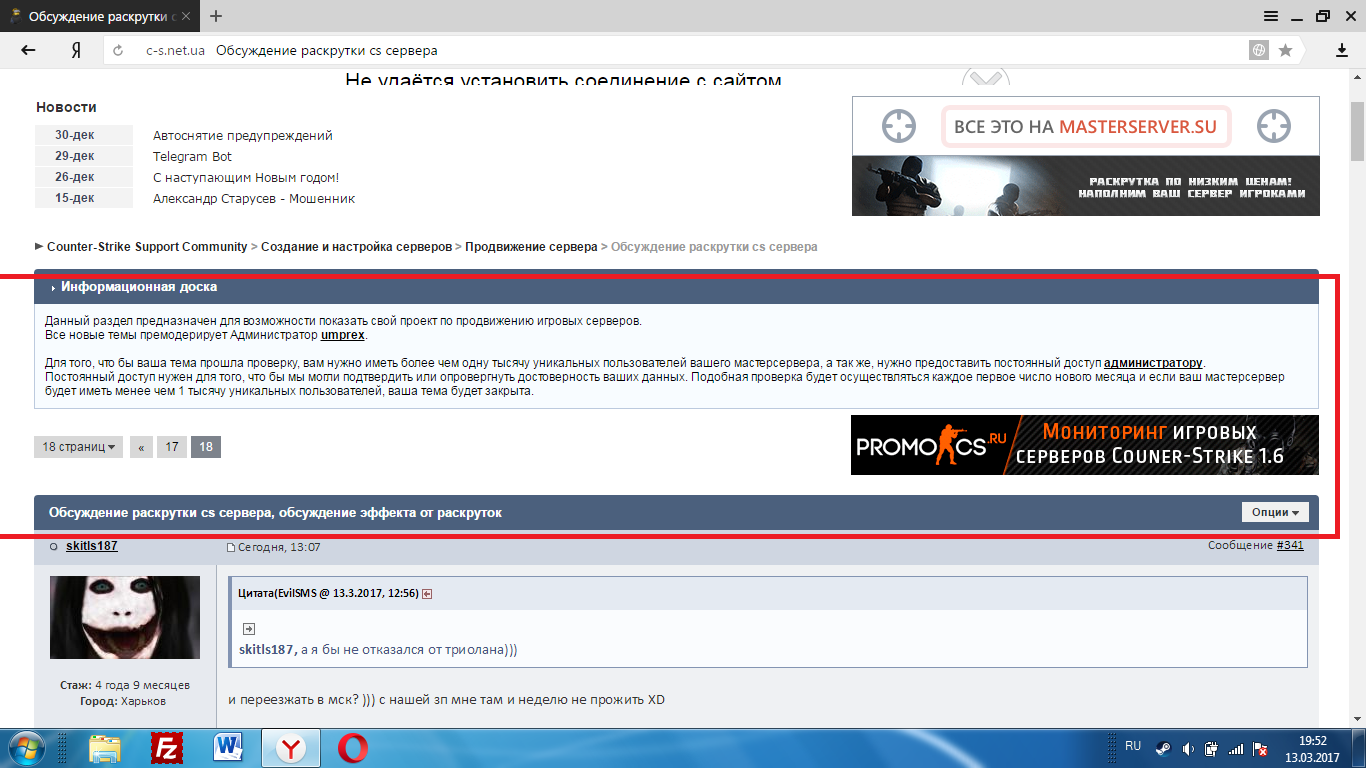Collapse the Информационная доска section
This screenshot has width=1366, height=768.
pyautogui.click(x=53, y=287)
